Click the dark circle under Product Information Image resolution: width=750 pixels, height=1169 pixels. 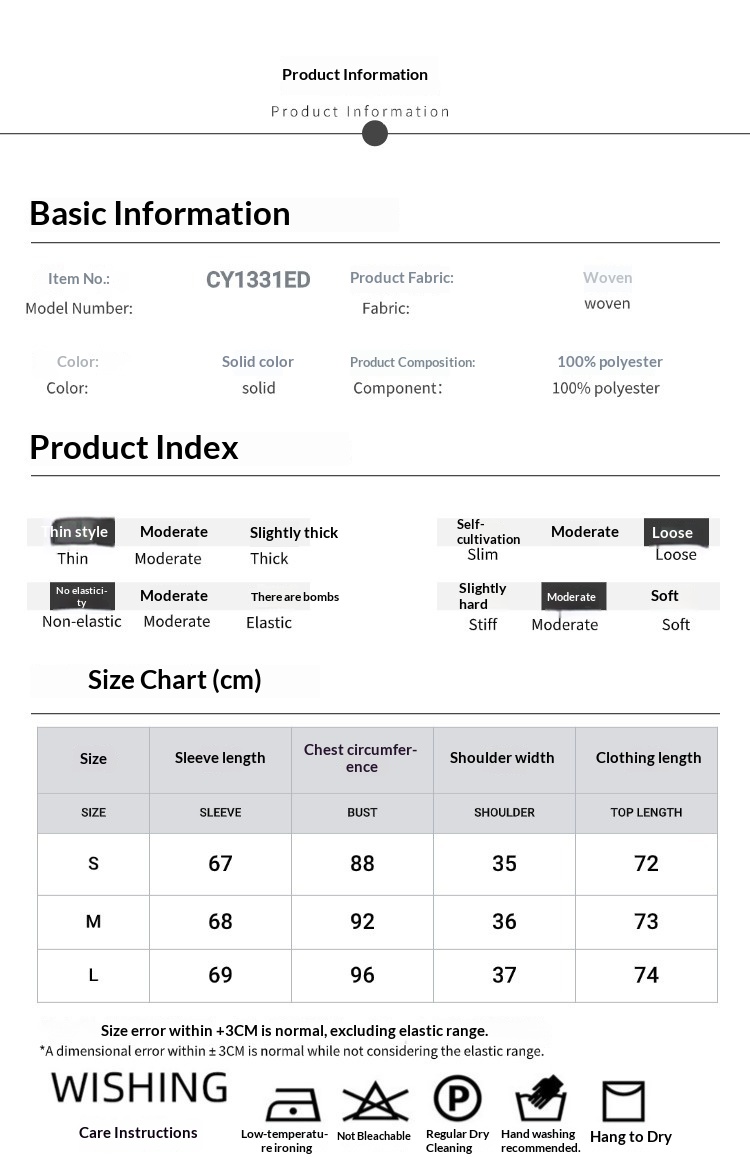374,133
